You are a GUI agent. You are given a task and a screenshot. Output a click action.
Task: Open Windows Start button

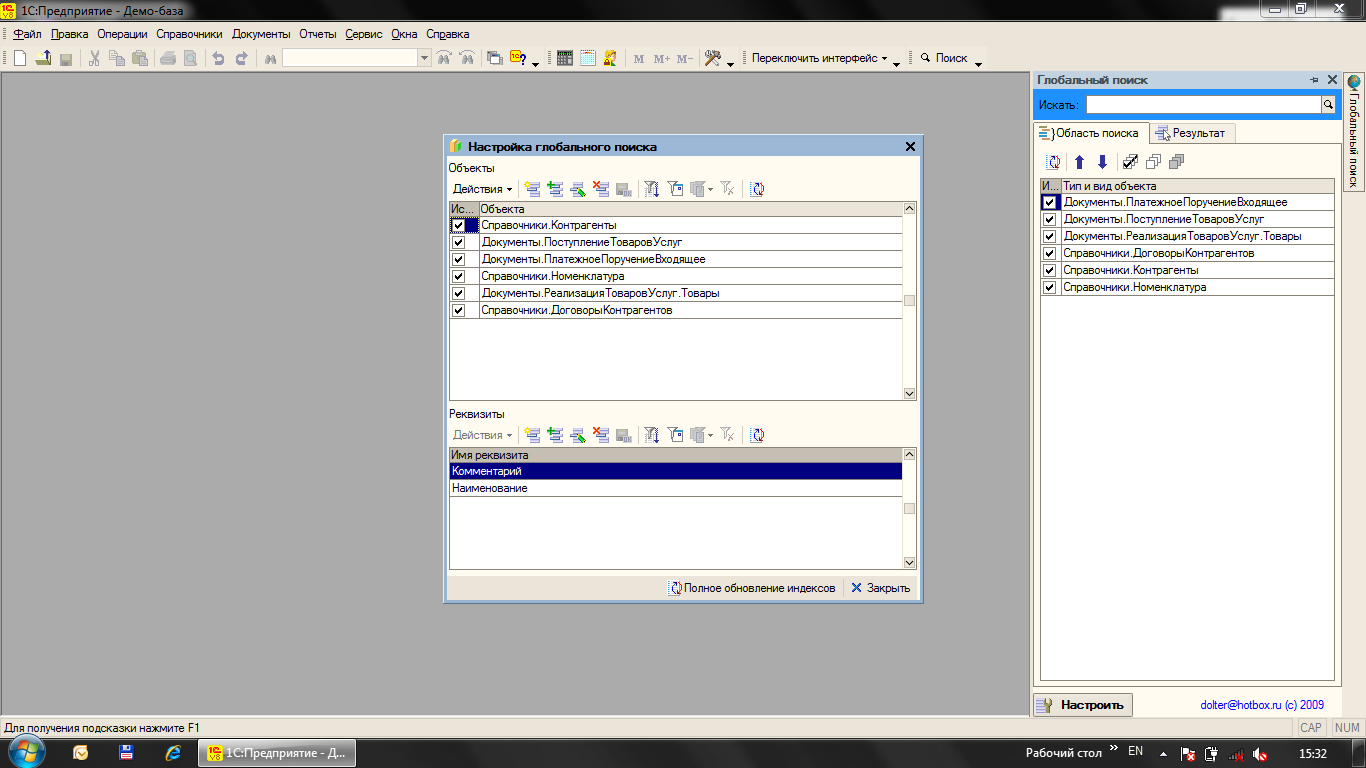point(27,752)
